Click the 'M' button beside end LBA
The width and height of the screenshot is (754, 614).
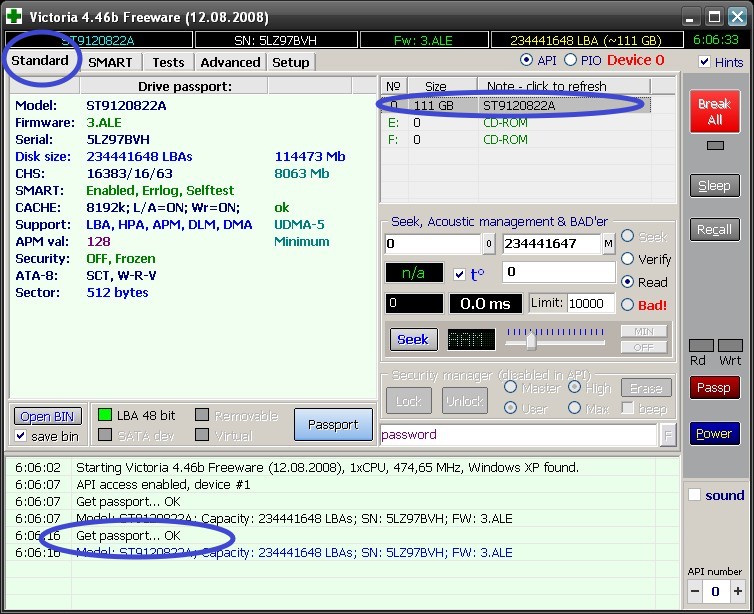click(x=608, y=244)
